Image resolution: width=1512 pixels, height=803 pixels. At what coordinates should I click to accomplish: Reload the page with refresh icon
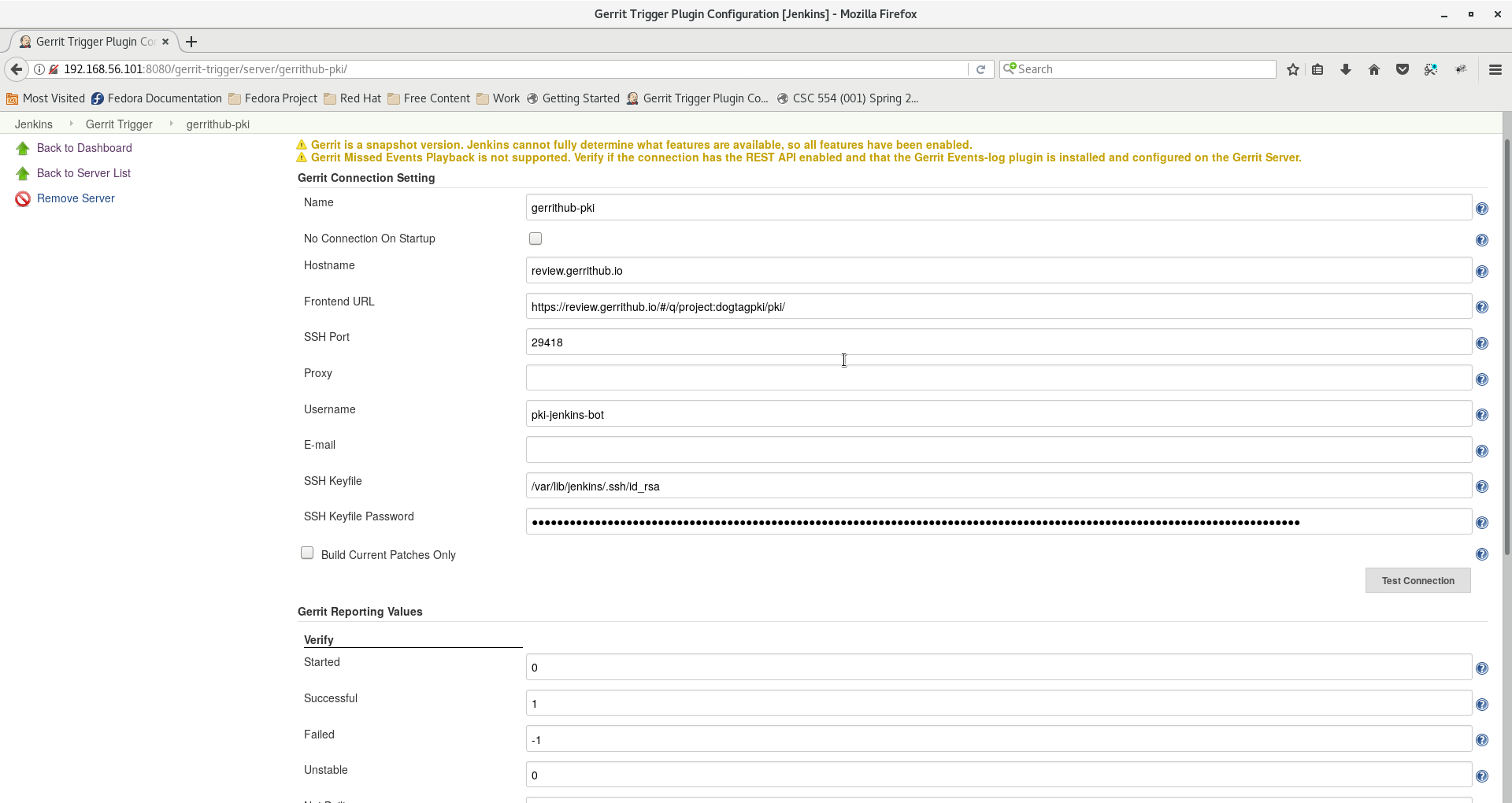click(980, 69)
